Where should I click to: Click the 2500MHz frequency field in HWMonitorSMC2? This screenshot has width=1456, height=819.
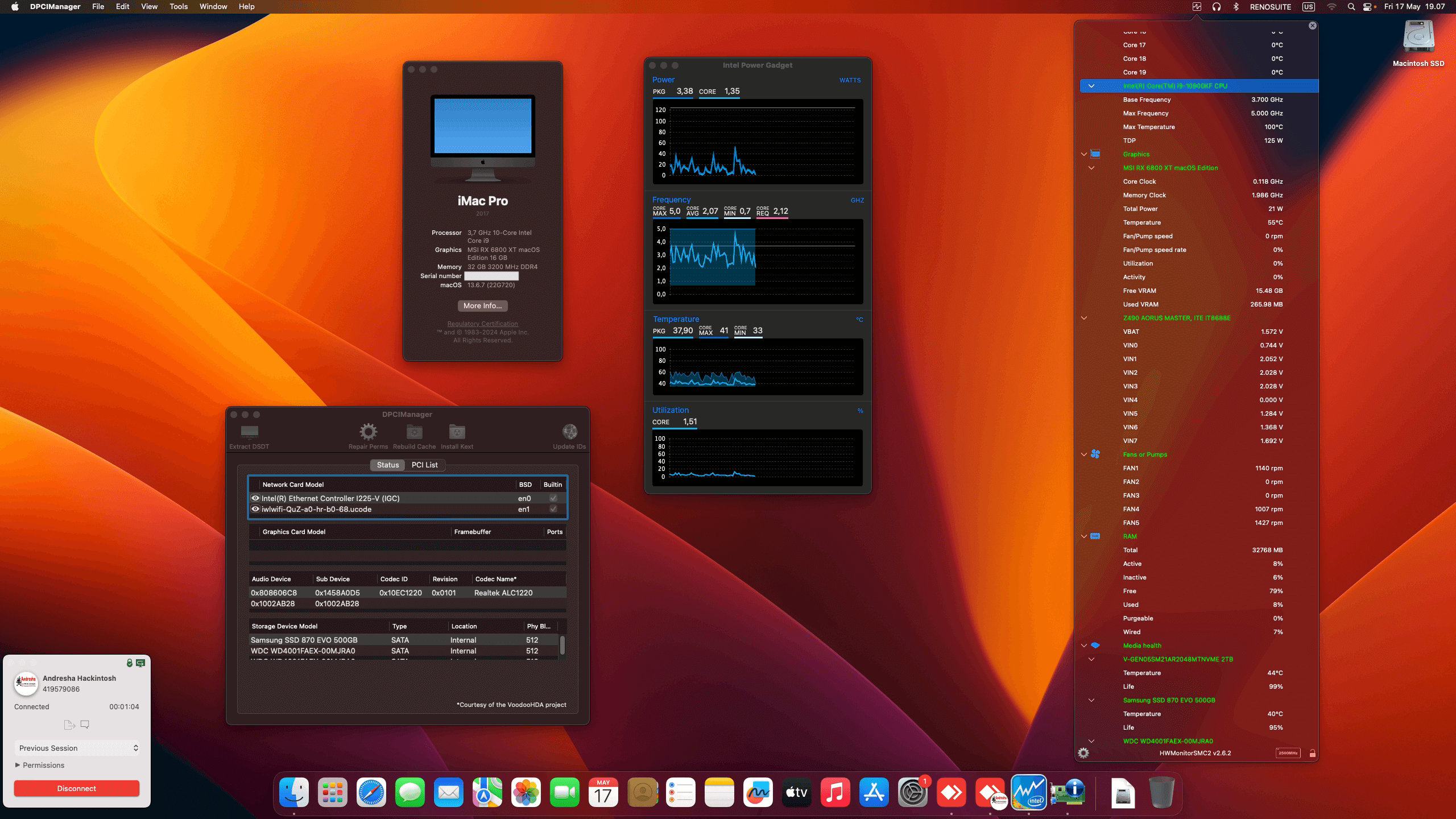click(1287, 752)
